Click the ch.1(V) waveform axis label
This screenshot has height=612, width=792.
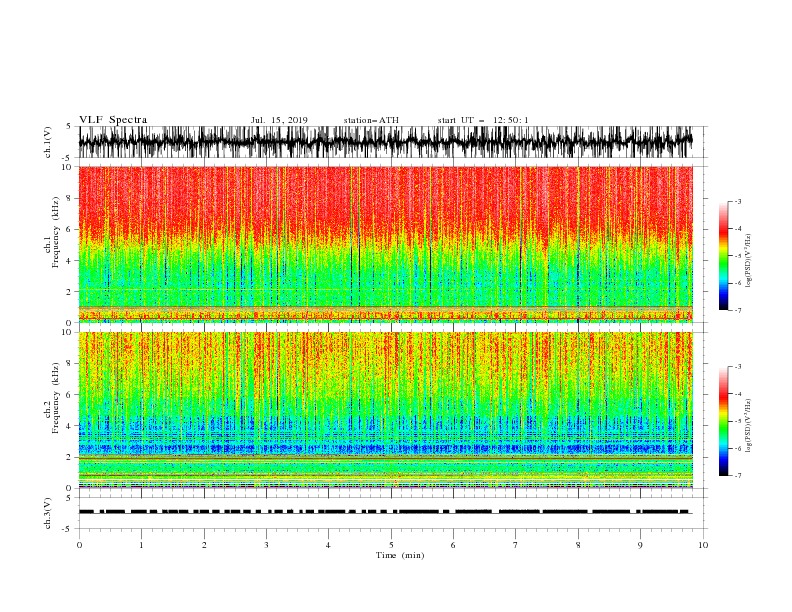(48, 142)
